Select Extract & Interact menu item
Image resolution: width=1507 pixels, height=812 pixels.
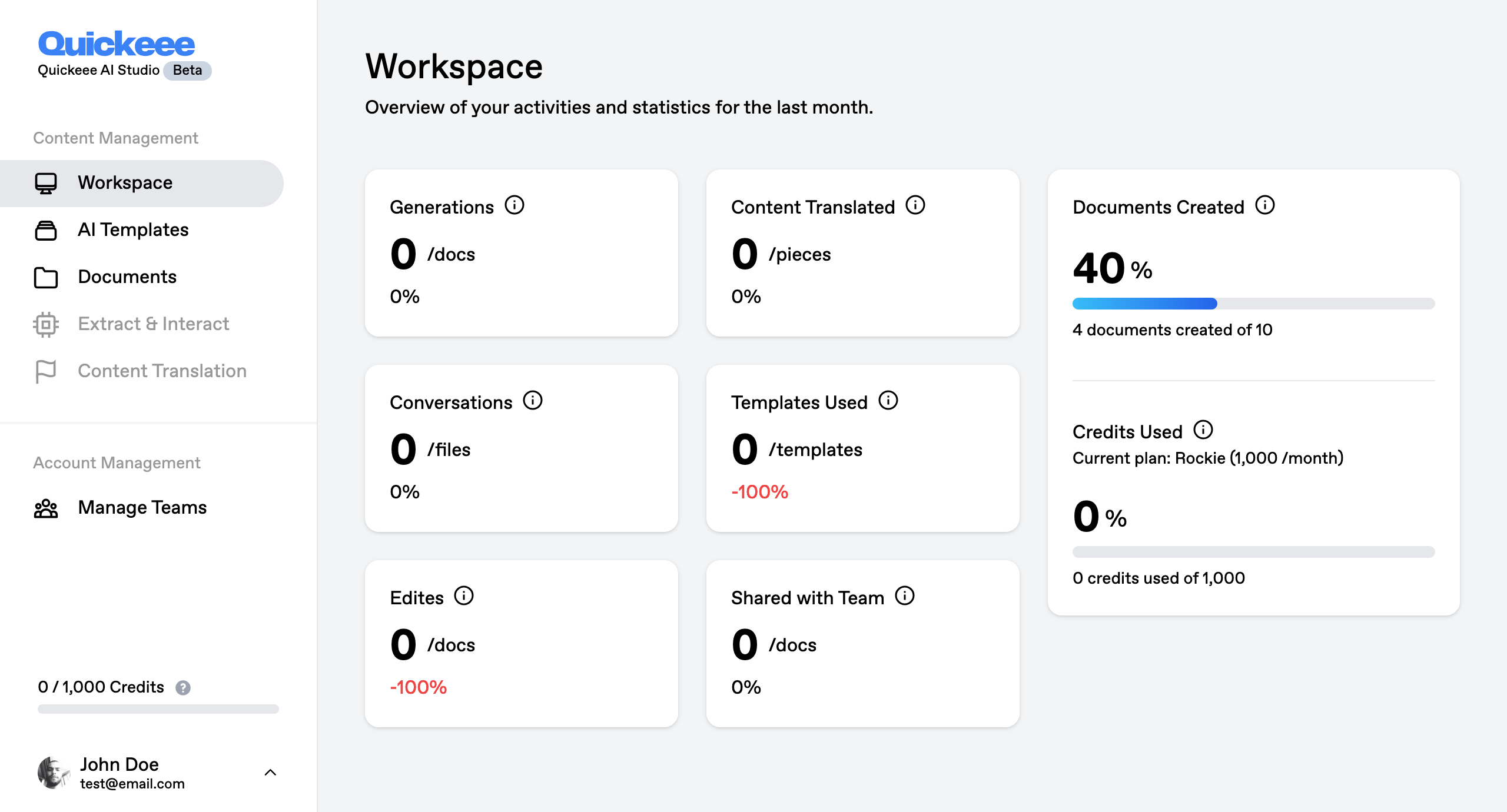click(153, 324)
